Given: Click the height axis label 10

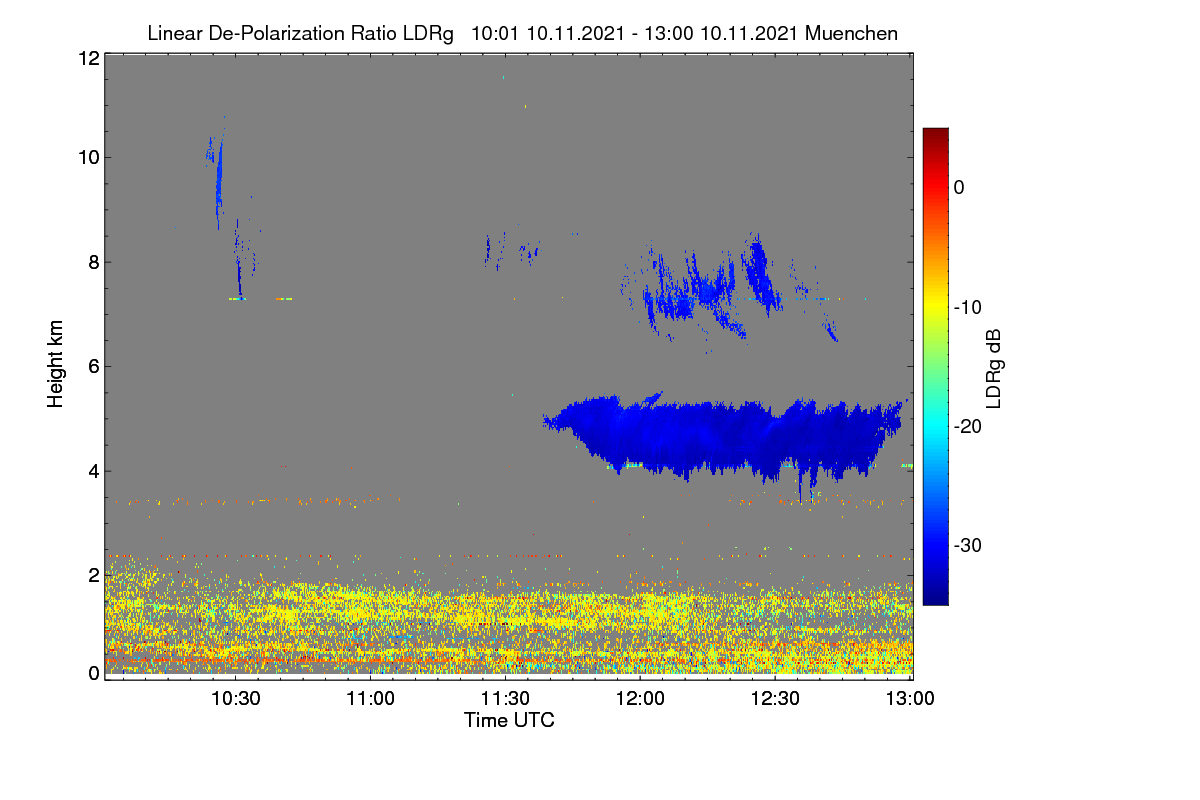Looking at the screenshot, I should click(87, 158).
